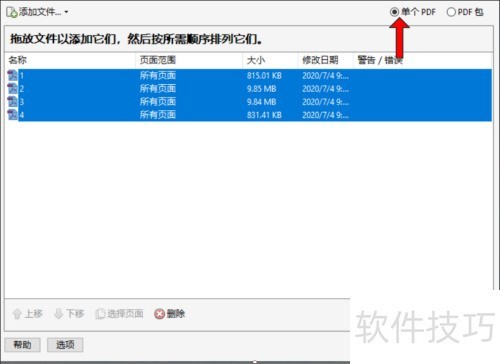Click the Add Files (添加文件) icon
Image resolution: width=500 pixels, height=364 pixels.
tap(12, 12)
